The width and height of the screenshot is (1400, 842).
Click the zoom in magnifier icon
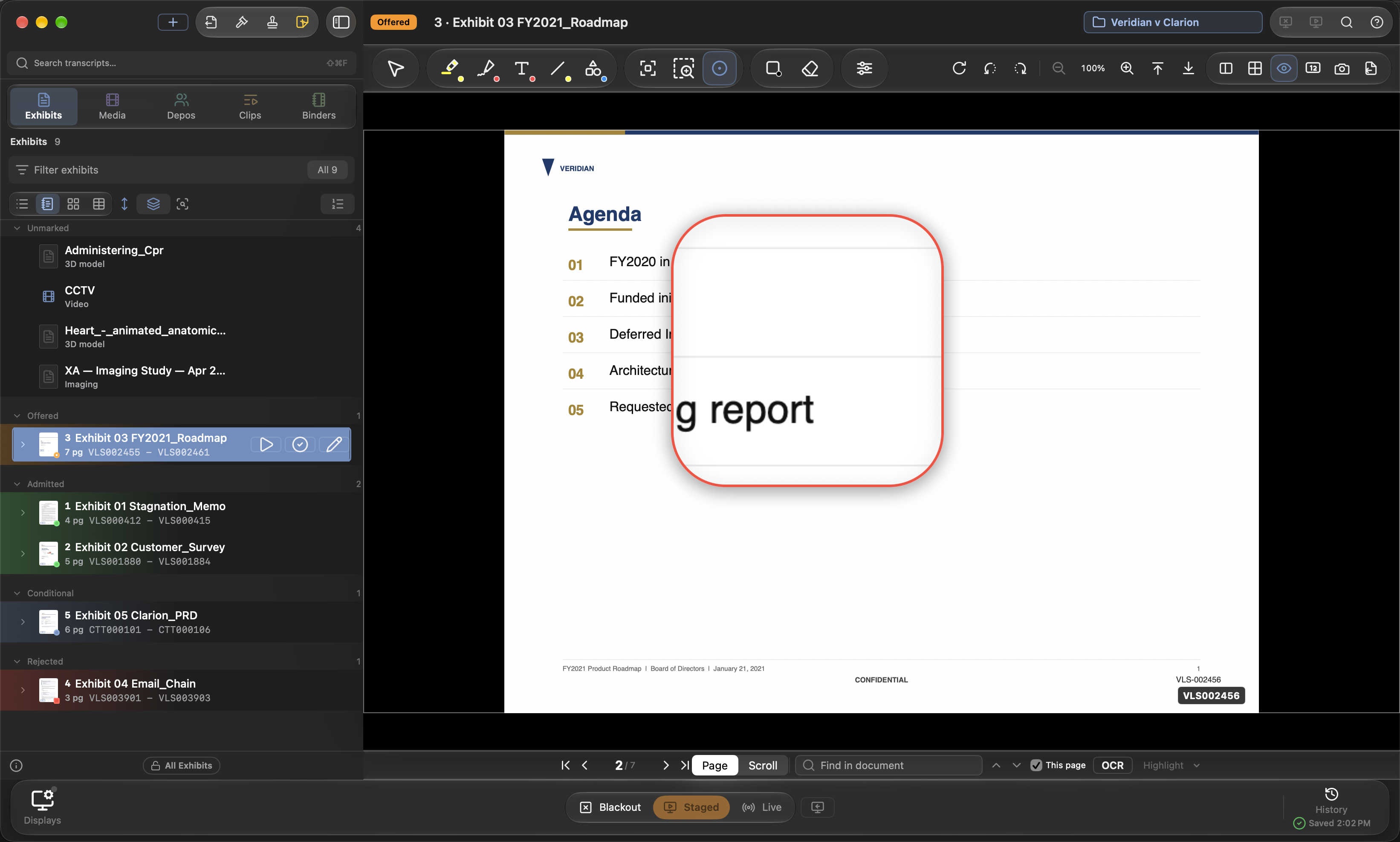coord(1127,69)
